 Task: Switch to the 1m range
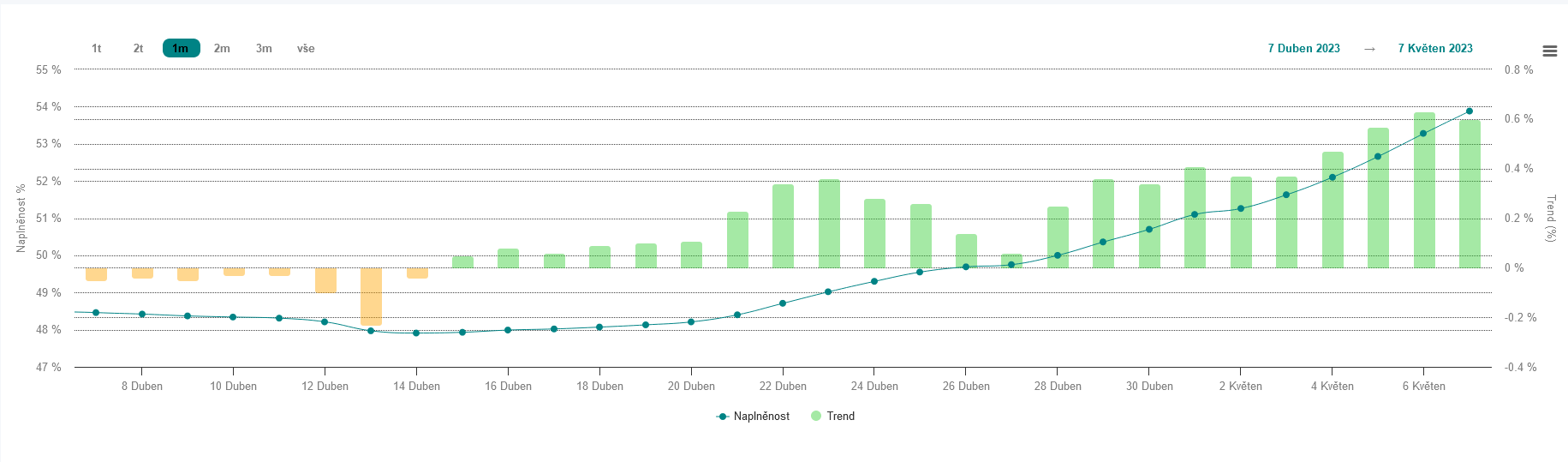181,49
